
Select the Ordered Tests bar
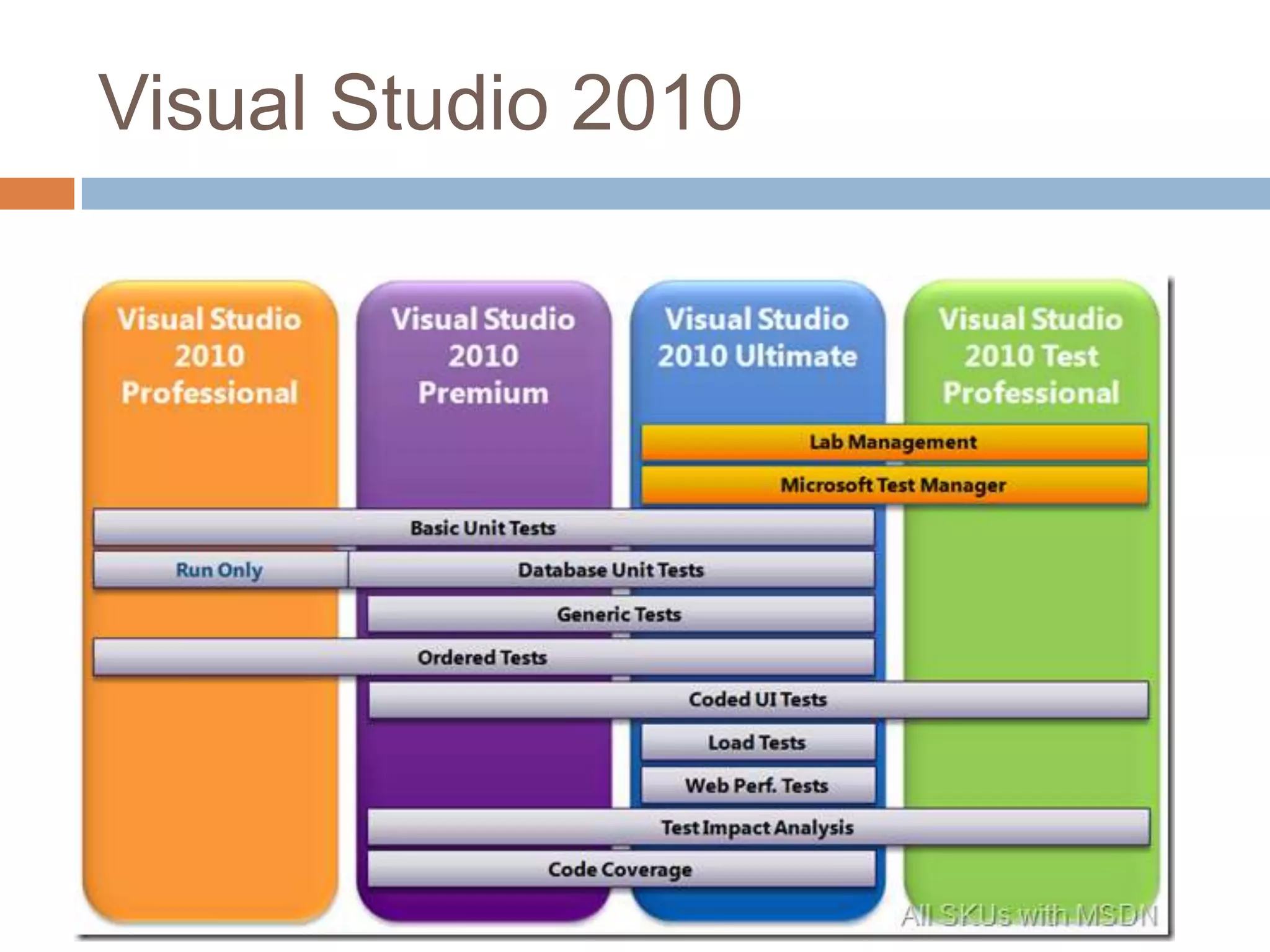click(x=482, y=657)
